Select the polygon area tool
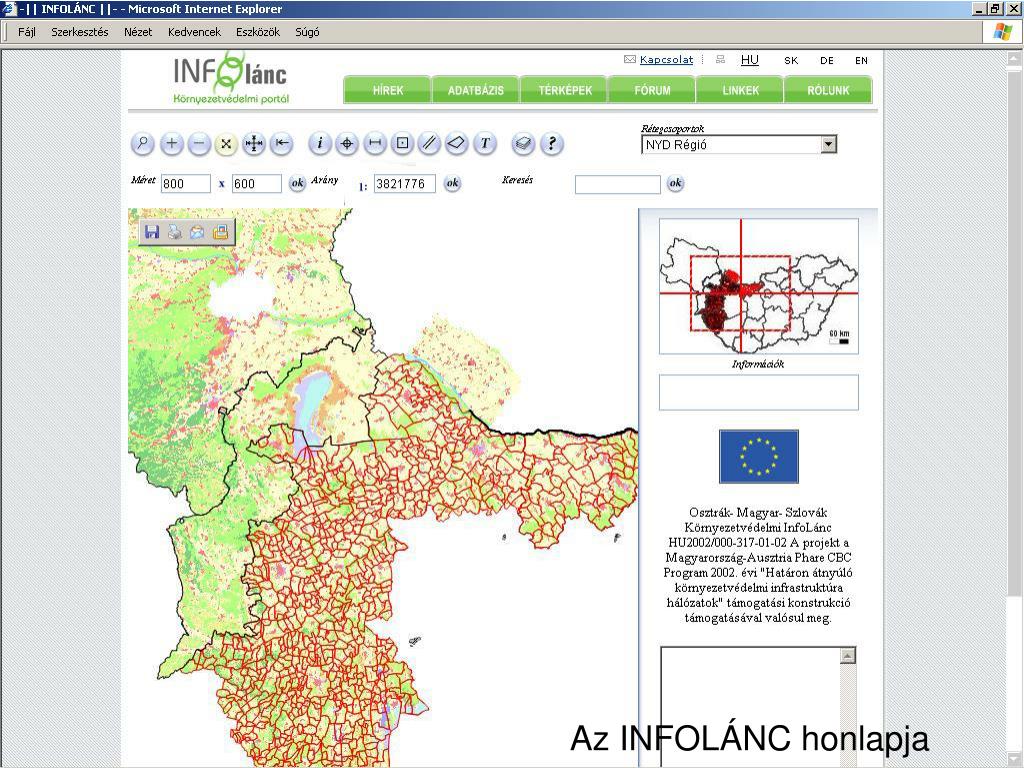Viewport: 1024px width, 768px height. click(456, 144)
